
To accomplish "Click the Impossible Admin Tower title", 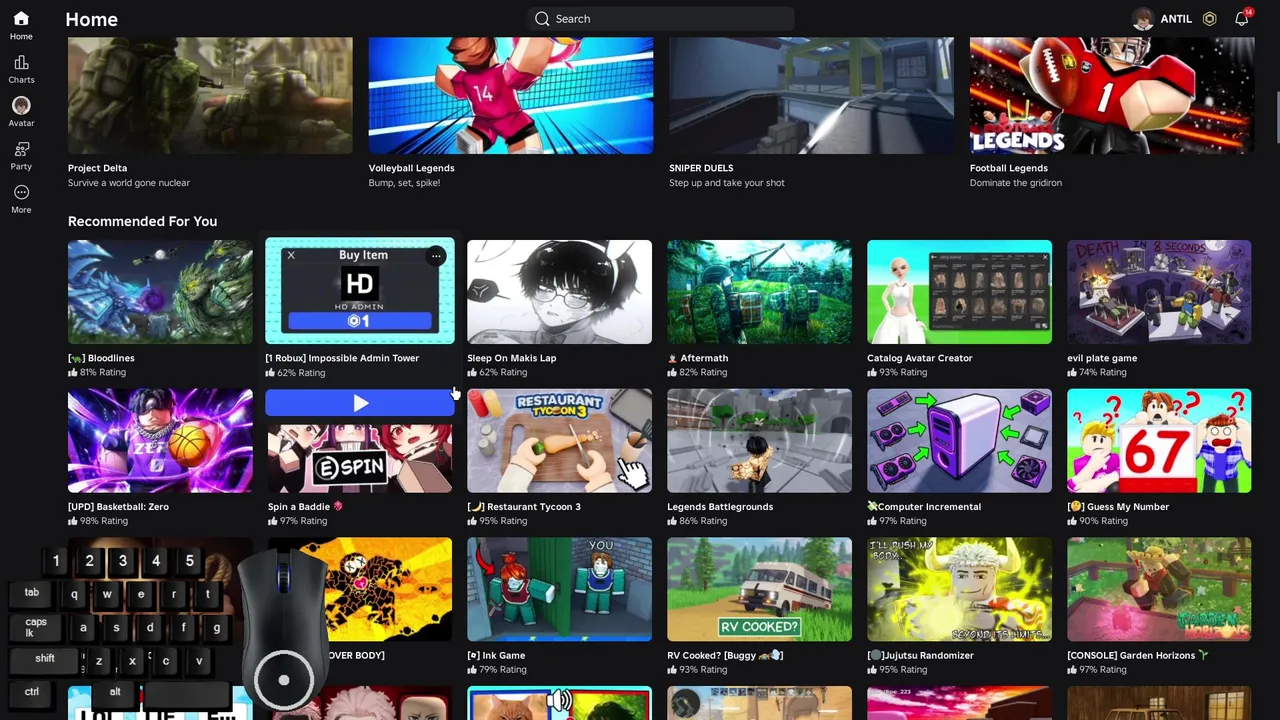I will click(x=342, y=358).
